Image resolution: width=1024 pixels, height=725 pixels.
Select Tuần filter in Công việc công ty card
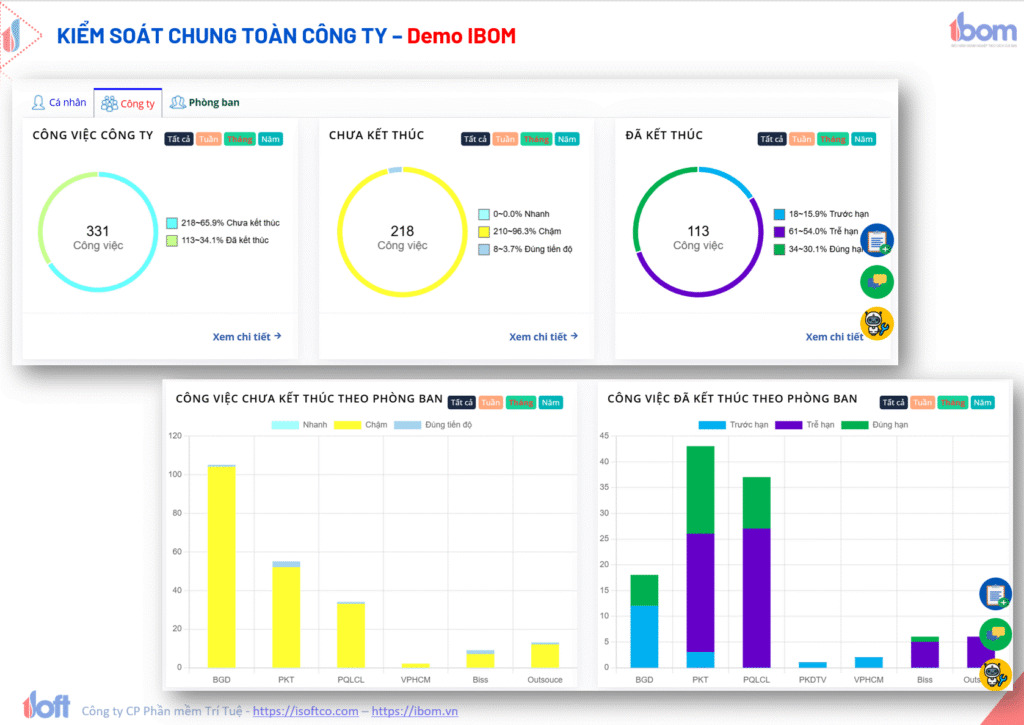point(208,139)
